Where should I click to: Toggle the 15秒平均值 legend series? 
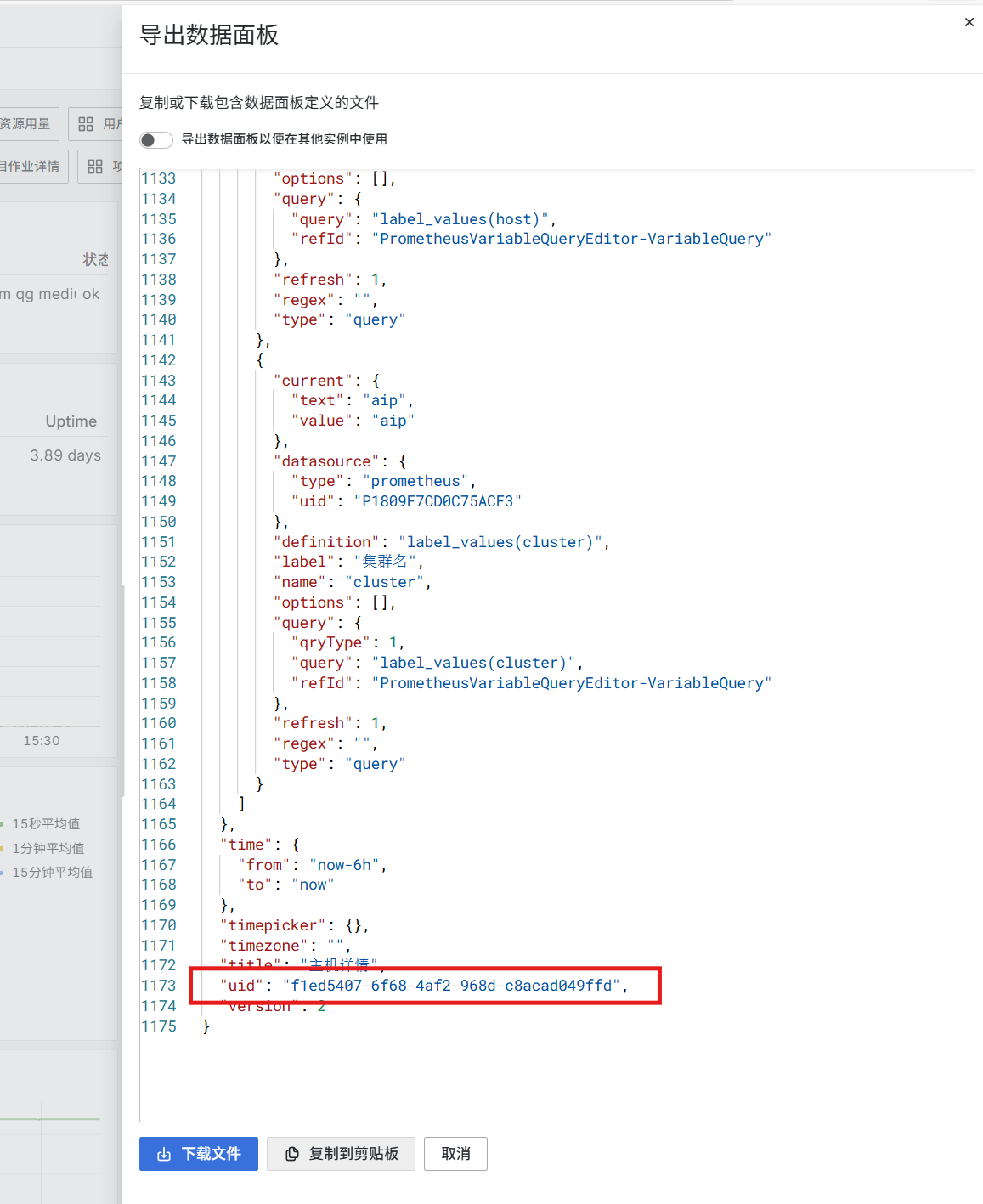coord(46,823)
